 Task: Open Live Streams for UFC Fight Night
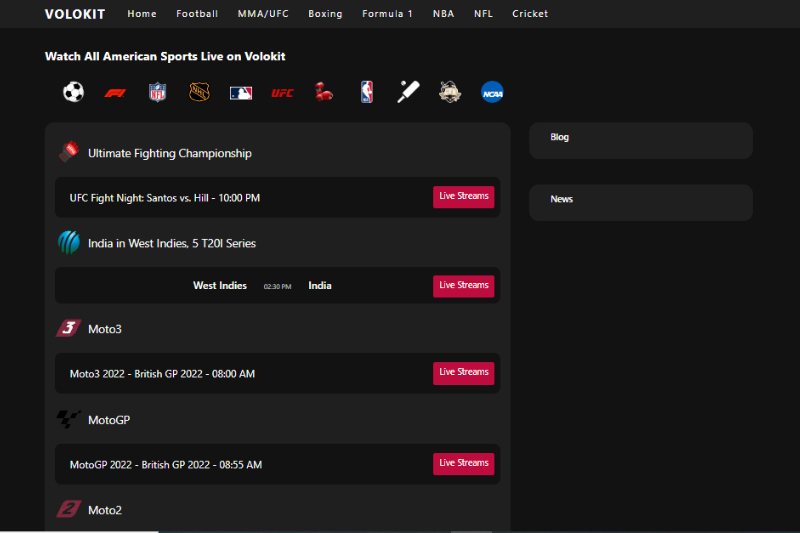(464, 197)
